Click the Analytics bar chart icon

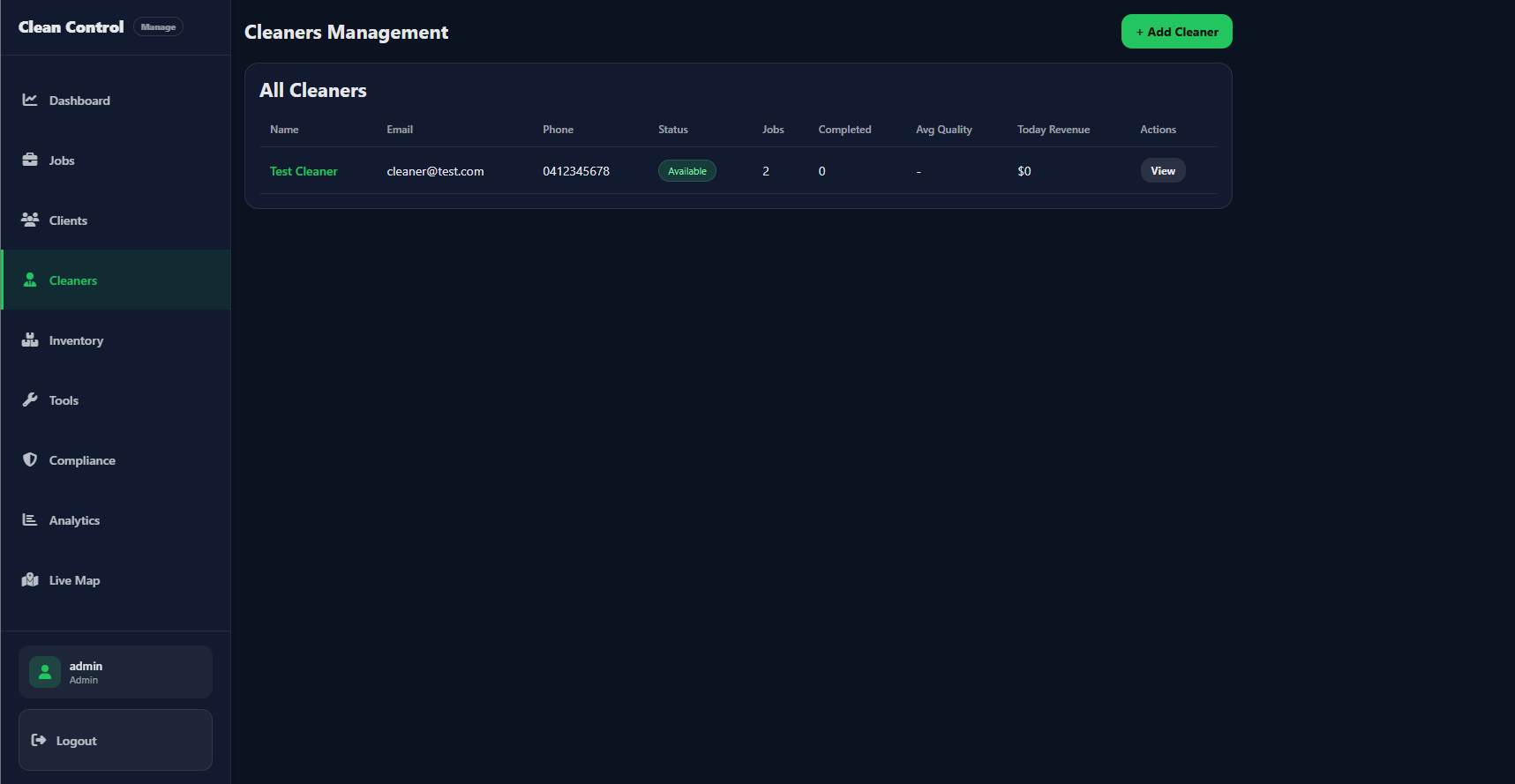(x=30, y=519)
